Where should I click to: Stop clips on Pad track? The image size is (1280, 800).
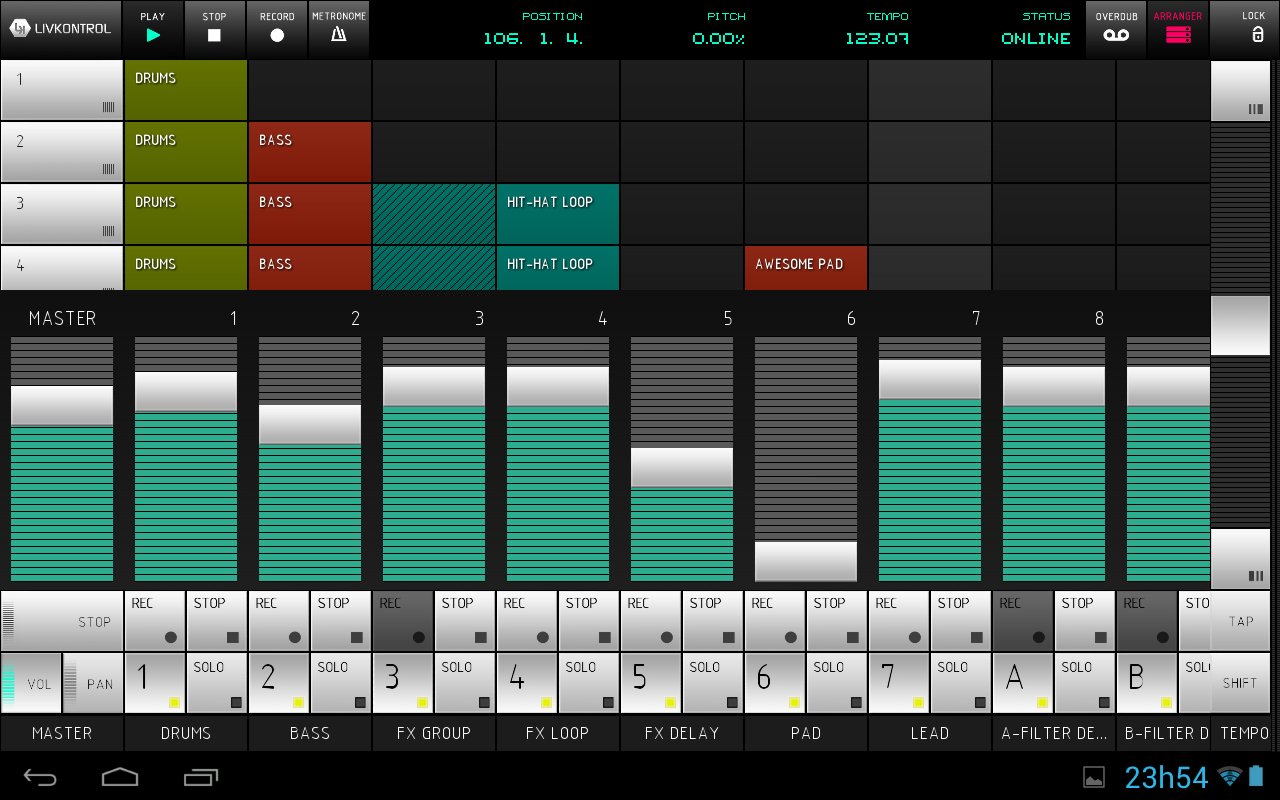tap(837, 620)
